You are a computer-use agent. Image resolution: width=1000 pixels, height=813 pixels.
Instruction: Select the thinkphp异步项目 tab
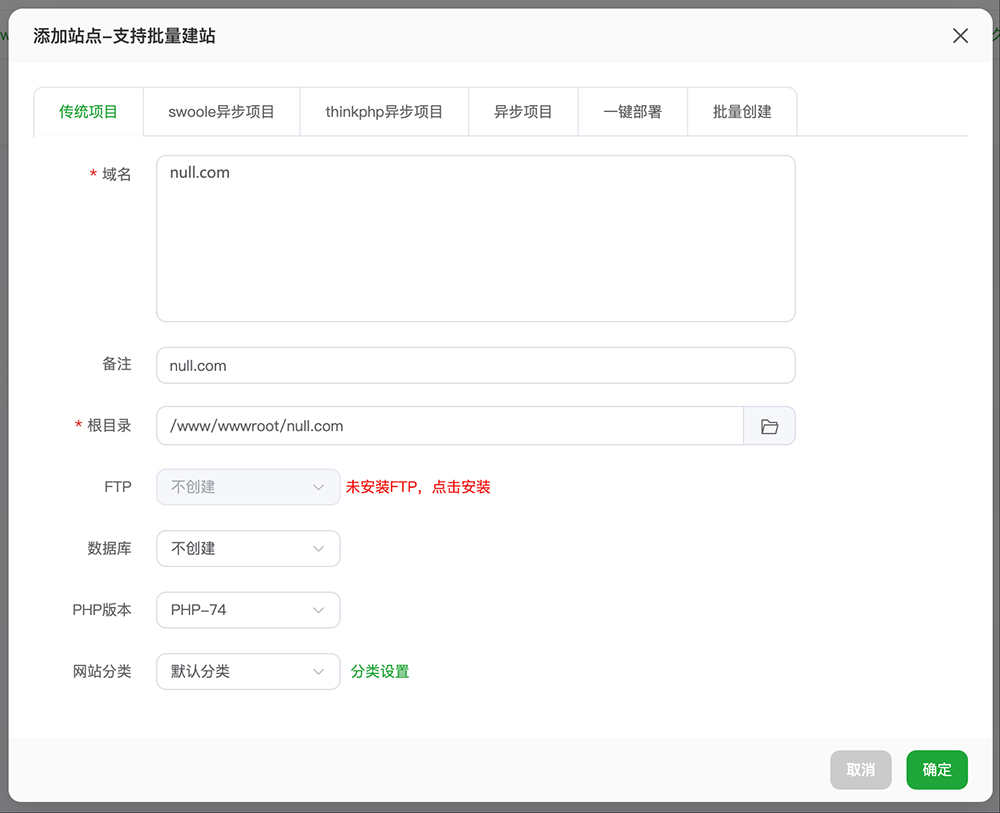point(384,112)
